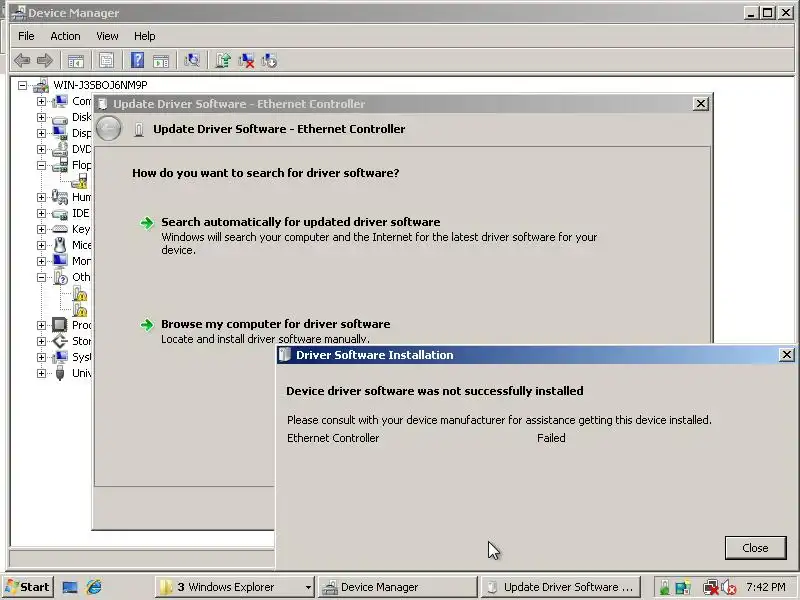Click the Keyboards category icon
Image resolution: width=800 pixels, height=600 pixels.
[x=60, y=229]
